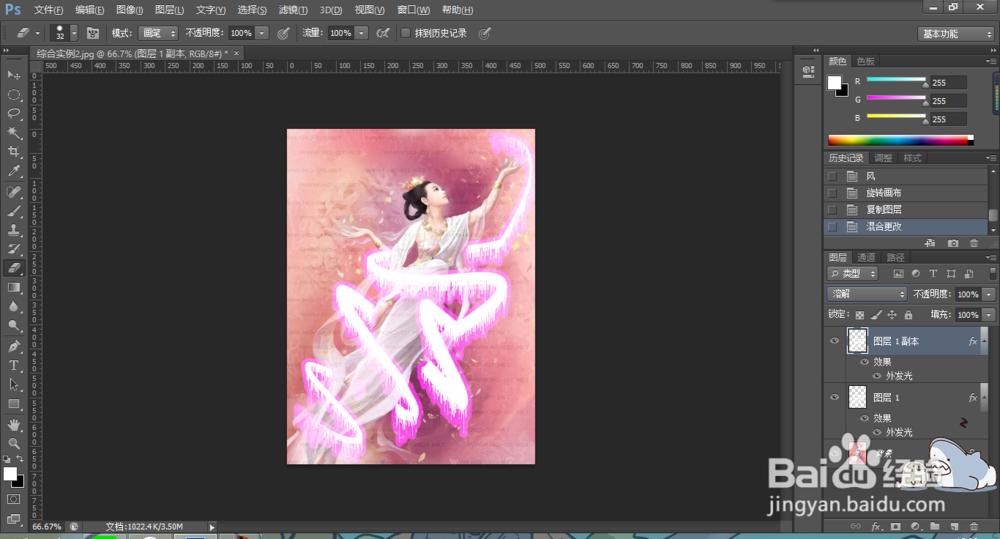Viewport: 1000px width, 539px height.
Task: Open the 流量 flow slider arrow
Action: pos(362,33)
